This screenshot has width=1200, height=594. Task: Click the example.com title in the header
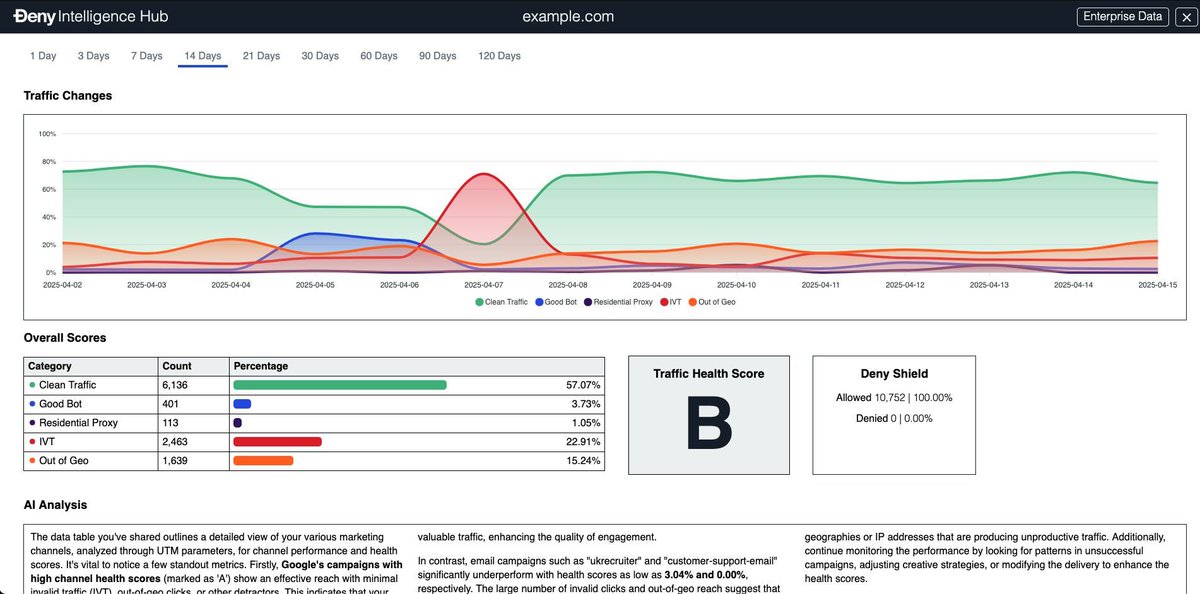(x=568, y=16)
